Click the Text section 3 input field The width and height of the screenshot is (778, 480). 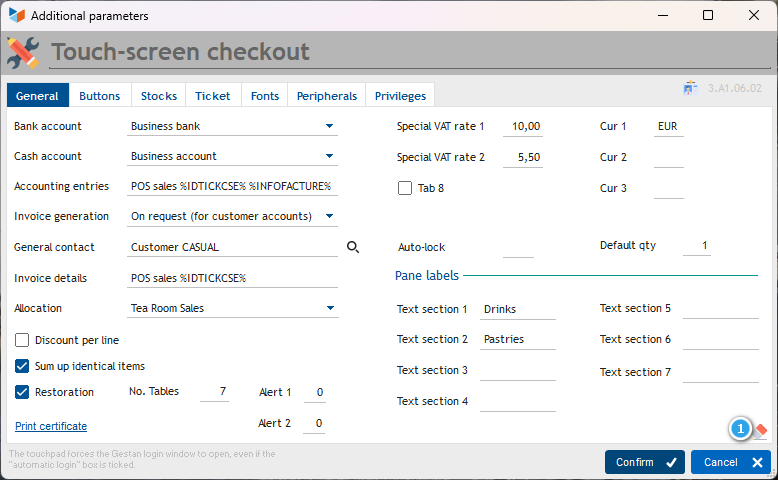pos(517,371)
